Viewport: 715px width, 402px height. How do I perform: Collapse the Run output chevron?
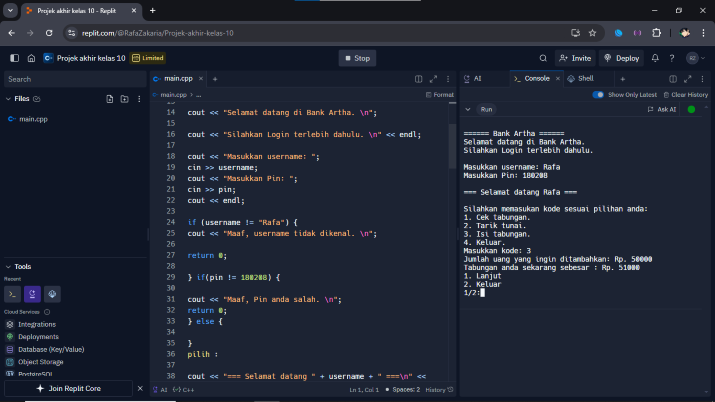tap(467, 109)
